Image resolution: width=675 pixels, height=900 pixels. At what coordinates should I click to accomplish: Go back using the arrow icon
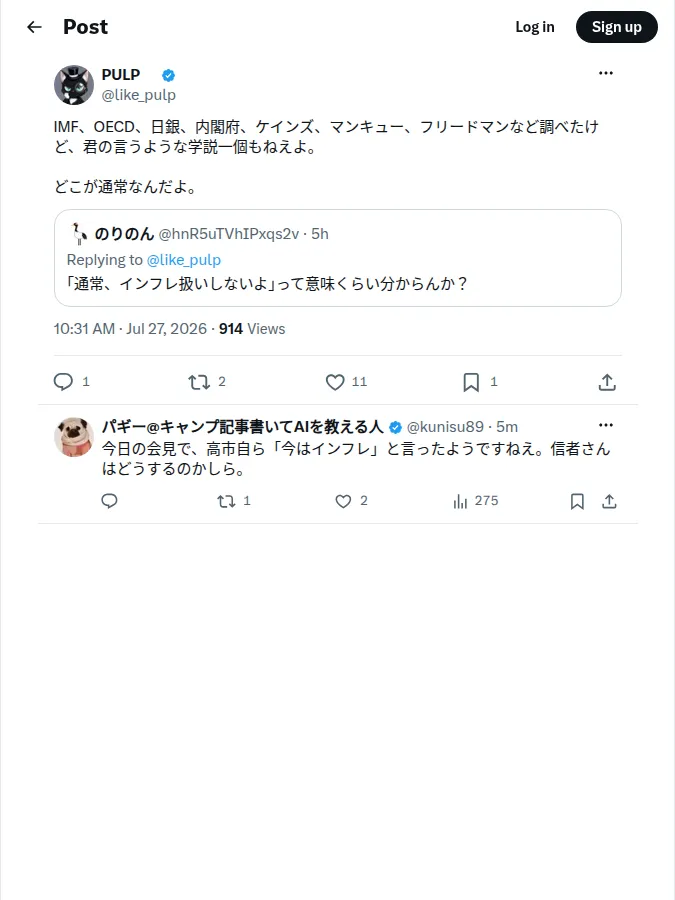coord(34,27)
